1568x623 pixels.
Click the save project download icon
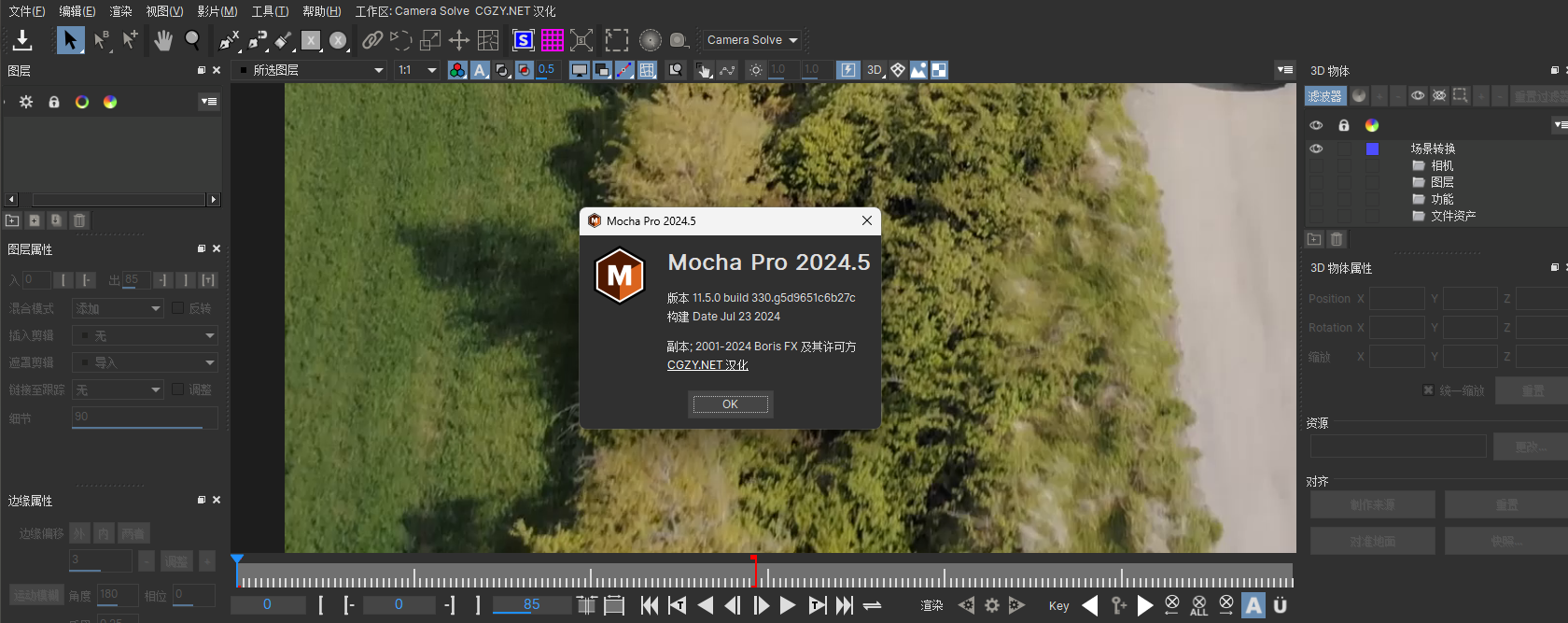22,40
